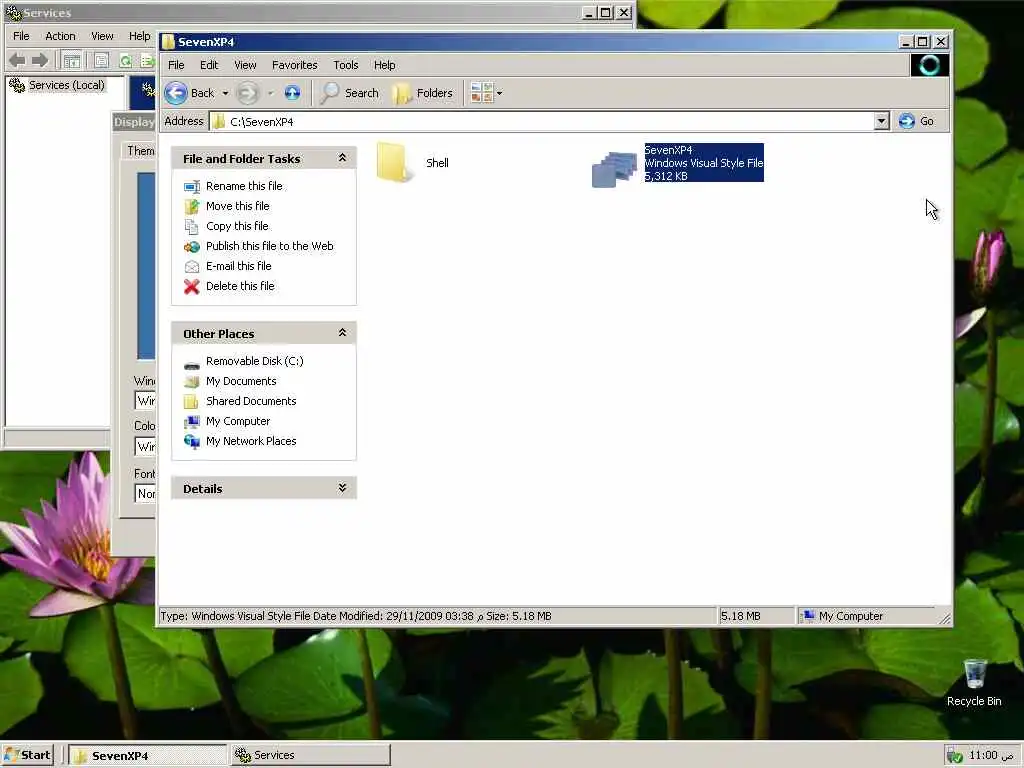The image size is (1024, 768).
Task: Select the SevenXP4 Windows Visual Style file icon
Action: pyautogui.click(x=615, y=168)
